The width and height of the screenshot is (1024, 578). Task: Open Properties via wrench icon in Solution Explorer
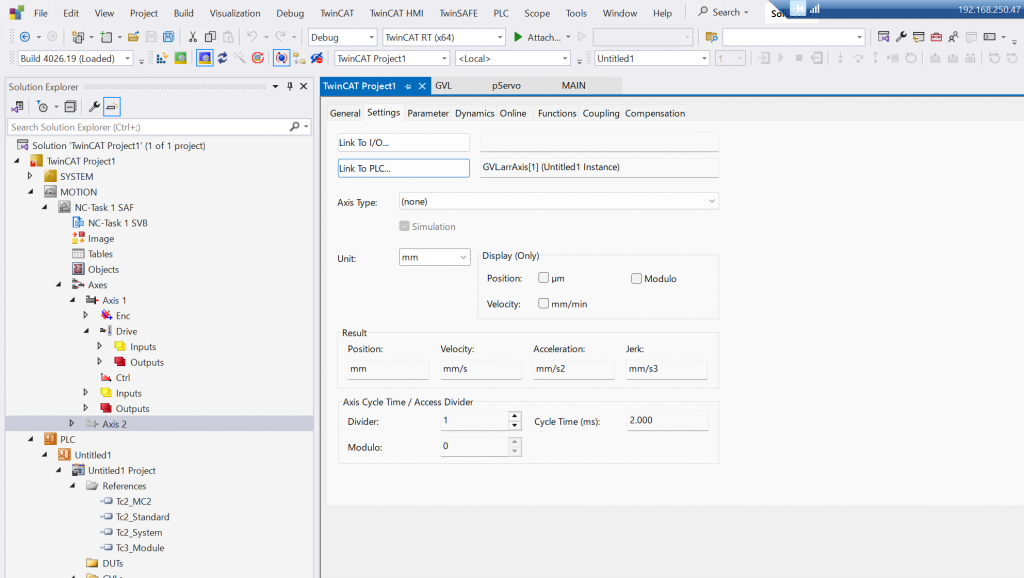[x=94, y=106]
